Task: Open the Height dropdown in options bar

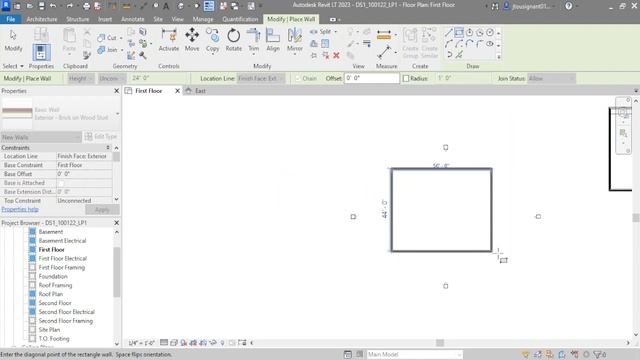Action: [81, 78]
